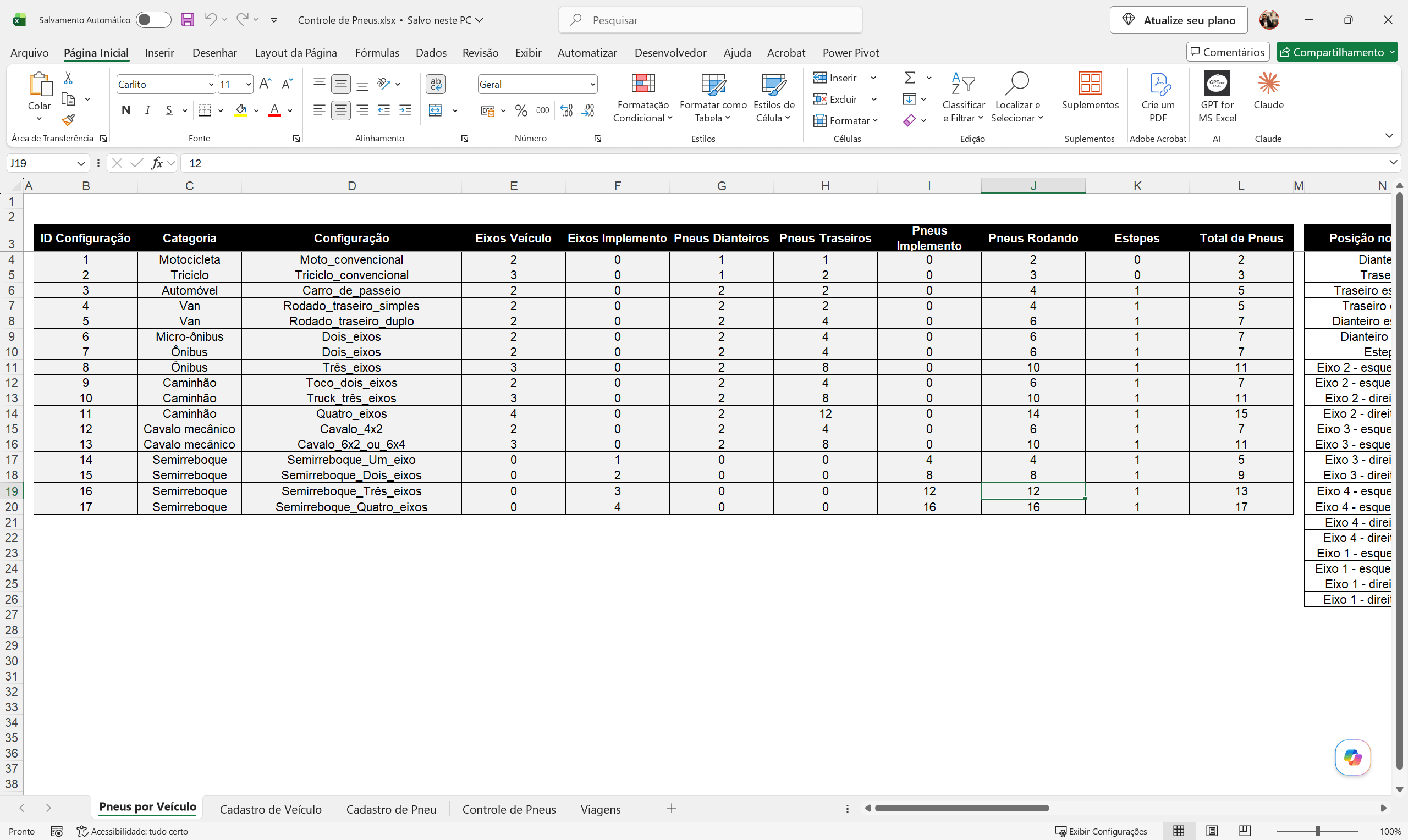
Task: Expand the Name Box dropdown arrow
Action: click(81, 163)
